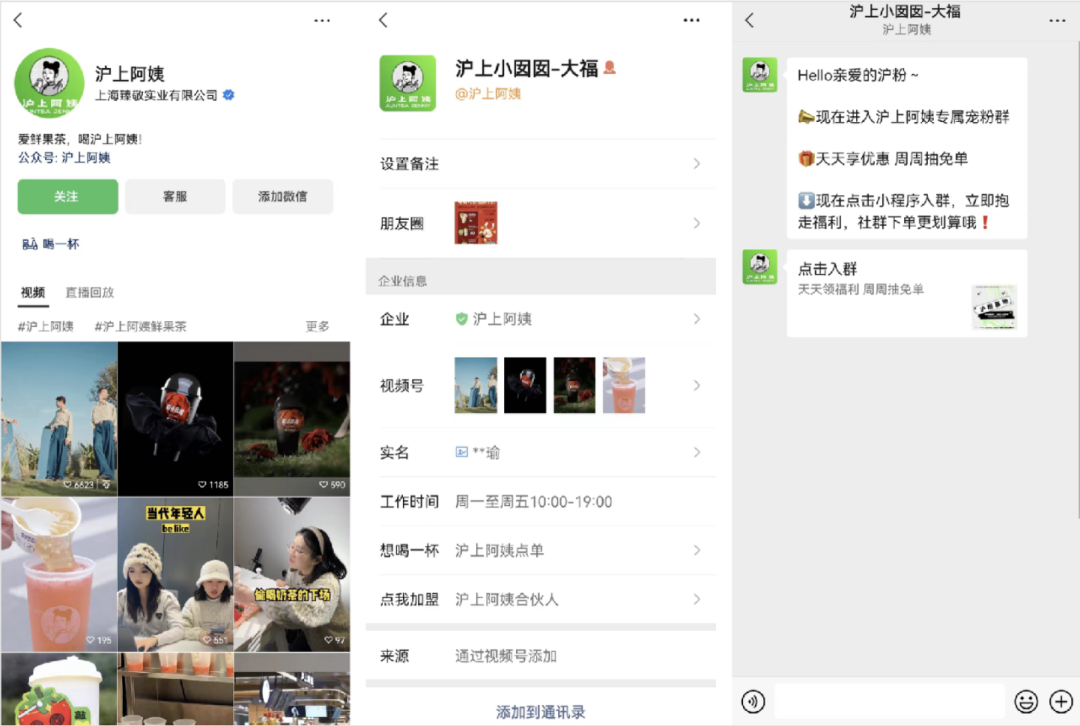1080x726 pixels.
Task: Tap the blue verified badge beside 上海臻敬实业有限公司
Action: pos(229,95)
